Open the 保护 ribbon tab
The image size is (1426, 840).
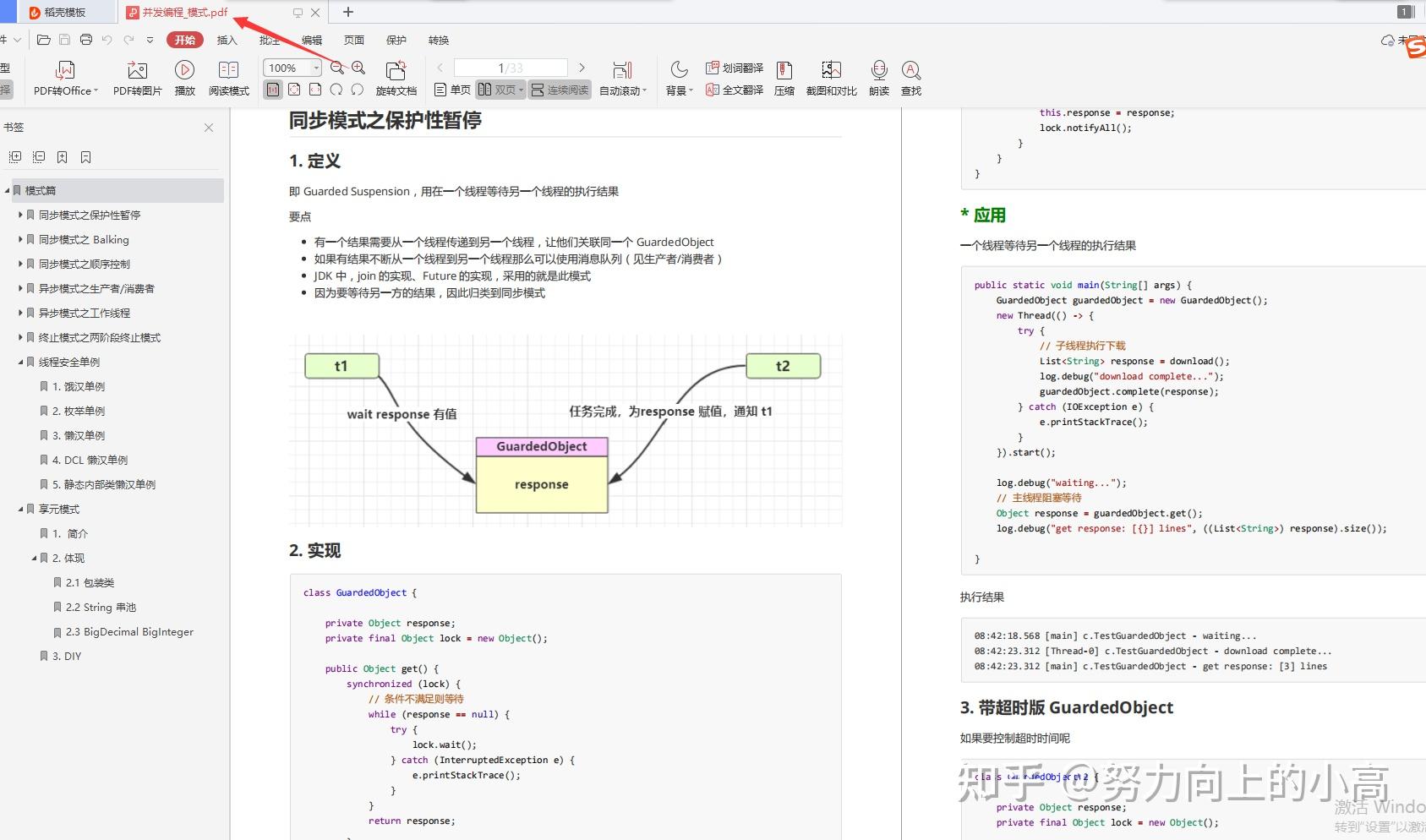(x=396, y=40)
